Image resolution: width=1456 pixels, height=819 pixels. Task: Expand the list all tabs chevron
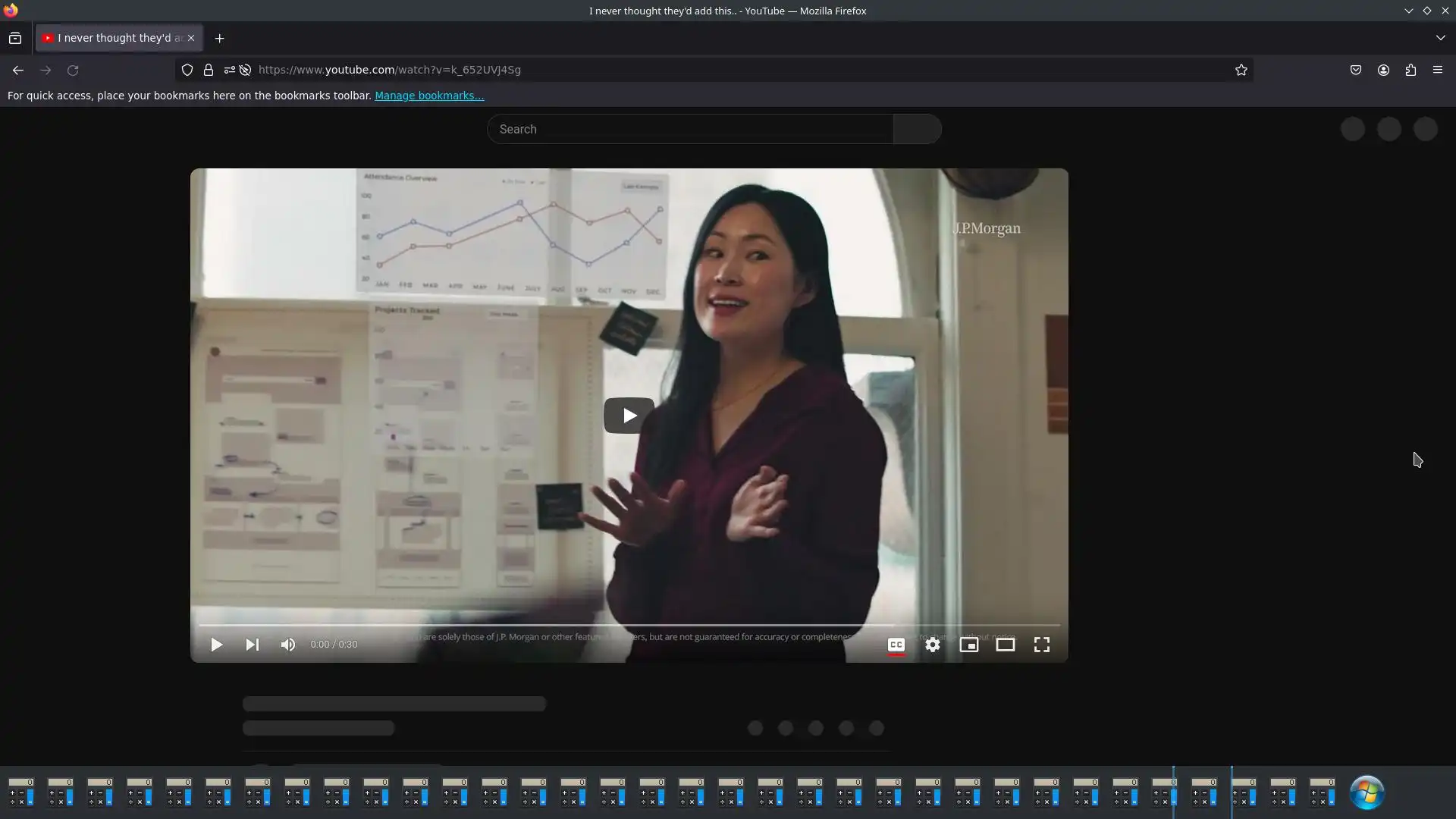(x=1440, y=38)
